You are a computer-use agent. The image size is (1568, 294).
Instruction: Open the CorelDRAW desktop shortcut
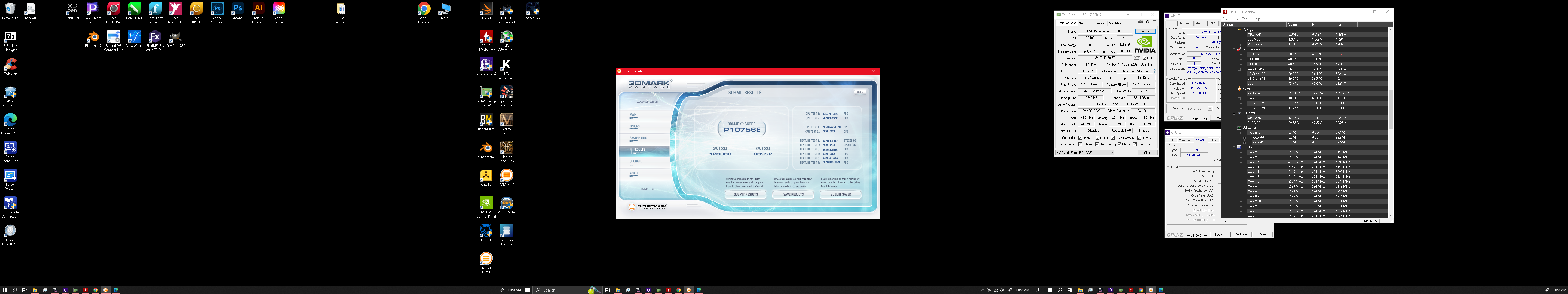coord(134,11)
